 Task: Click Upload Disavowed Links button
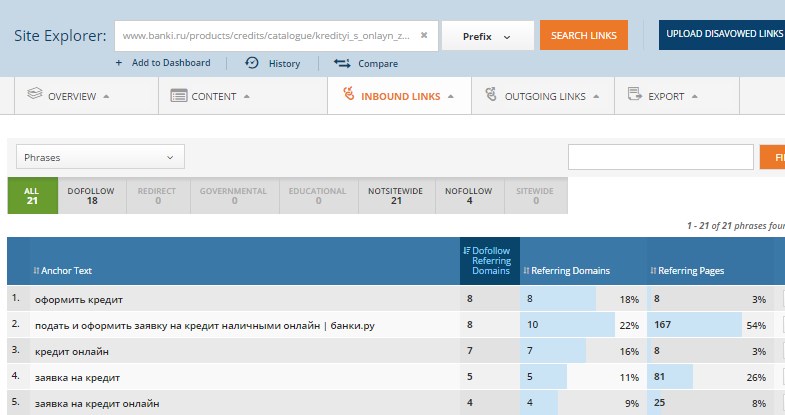pos(721,34)
